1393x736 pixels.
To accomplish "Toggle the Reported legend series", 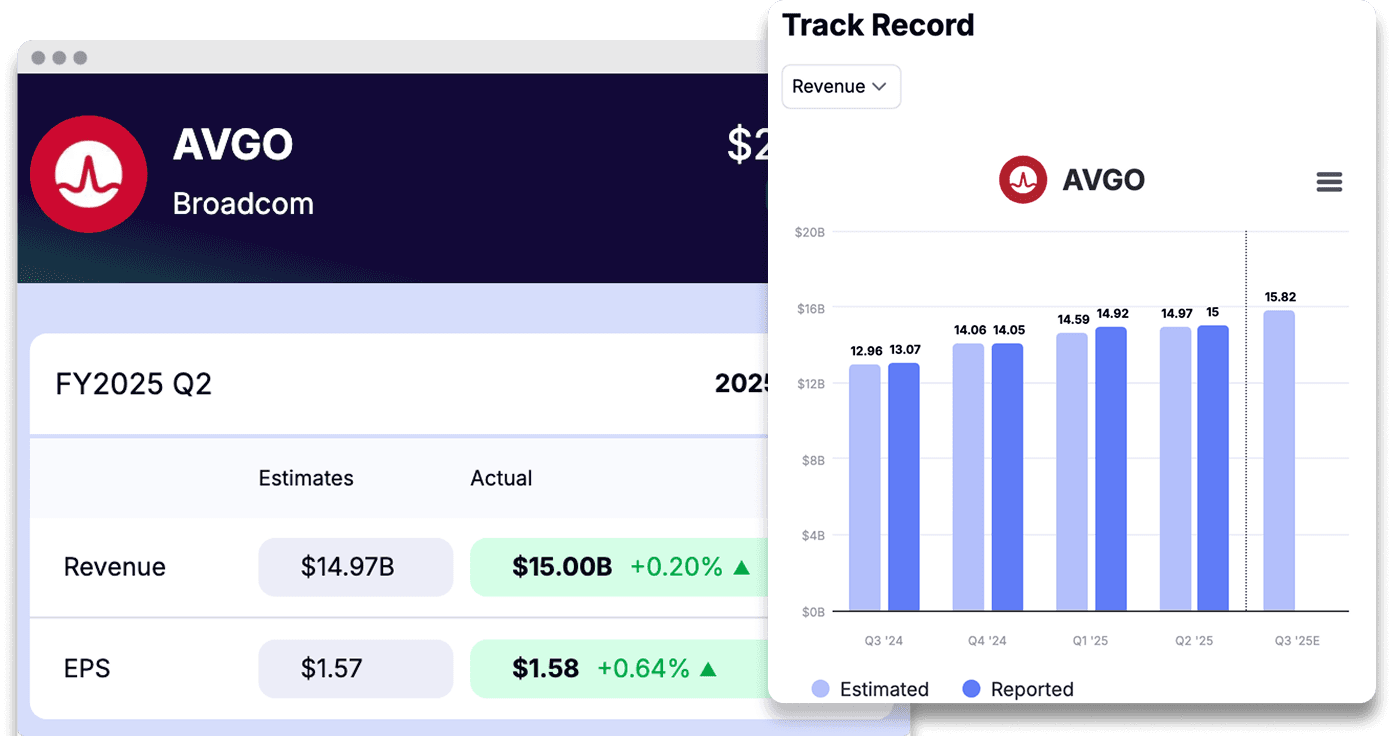I will (1017, 689).
